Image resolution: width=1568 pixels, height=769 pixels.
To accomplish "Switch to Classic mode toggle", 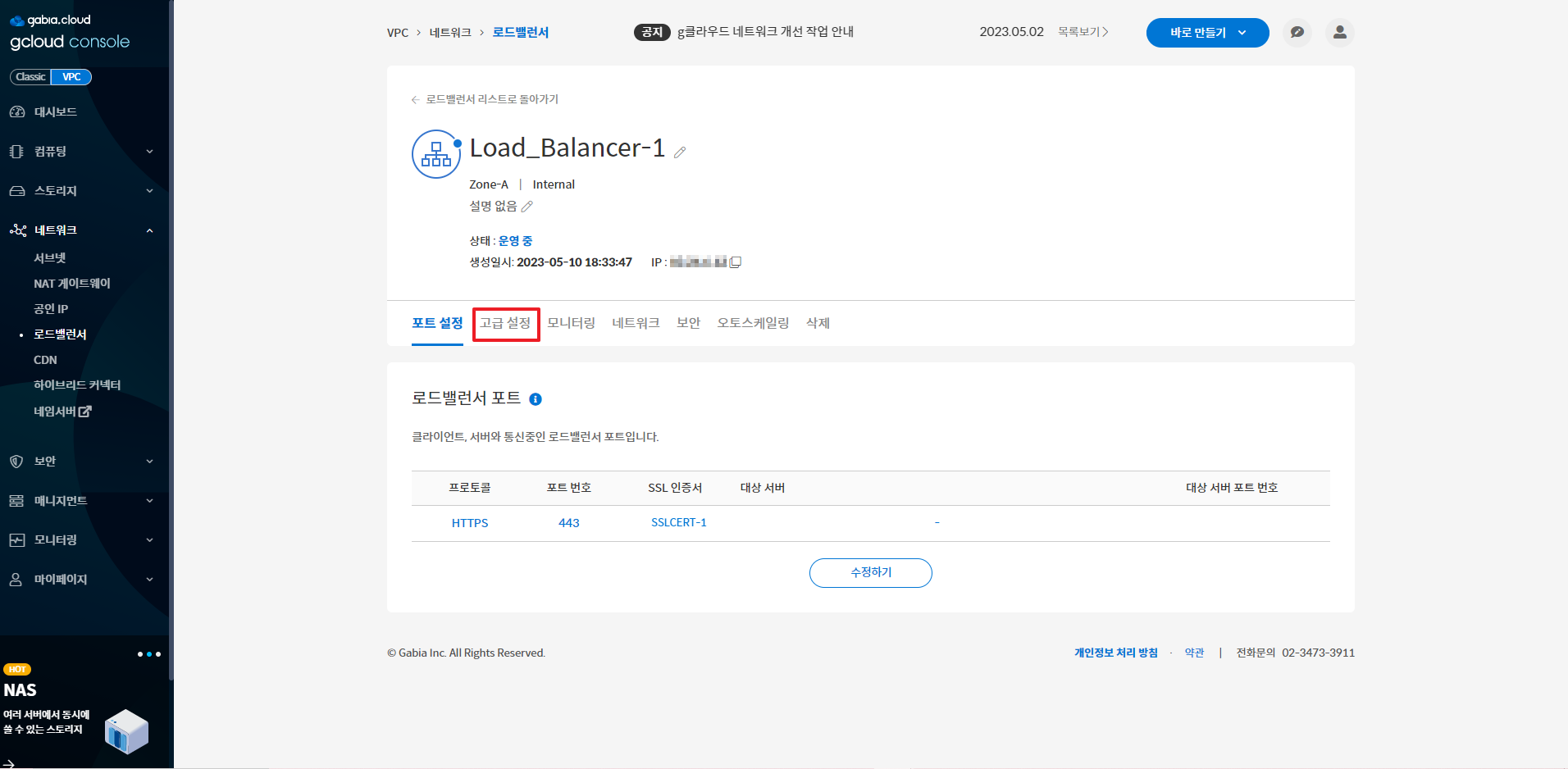I will pyautogui.click(x=30, y=77).
